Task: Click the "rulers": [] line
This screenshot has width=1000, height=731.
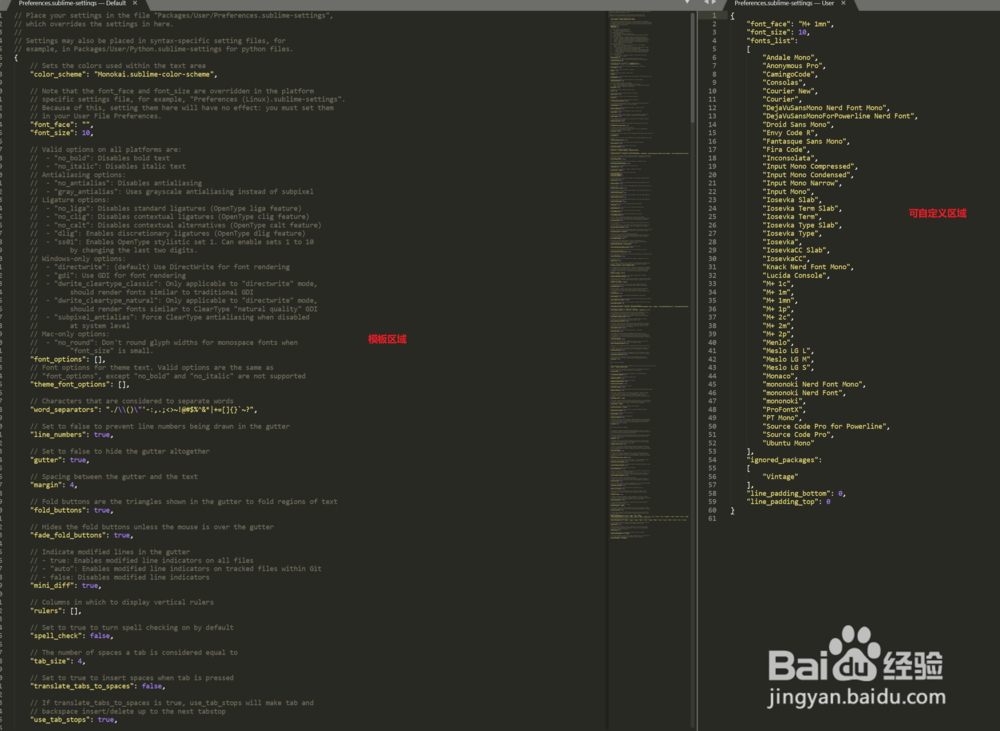Action: point(55,611)
